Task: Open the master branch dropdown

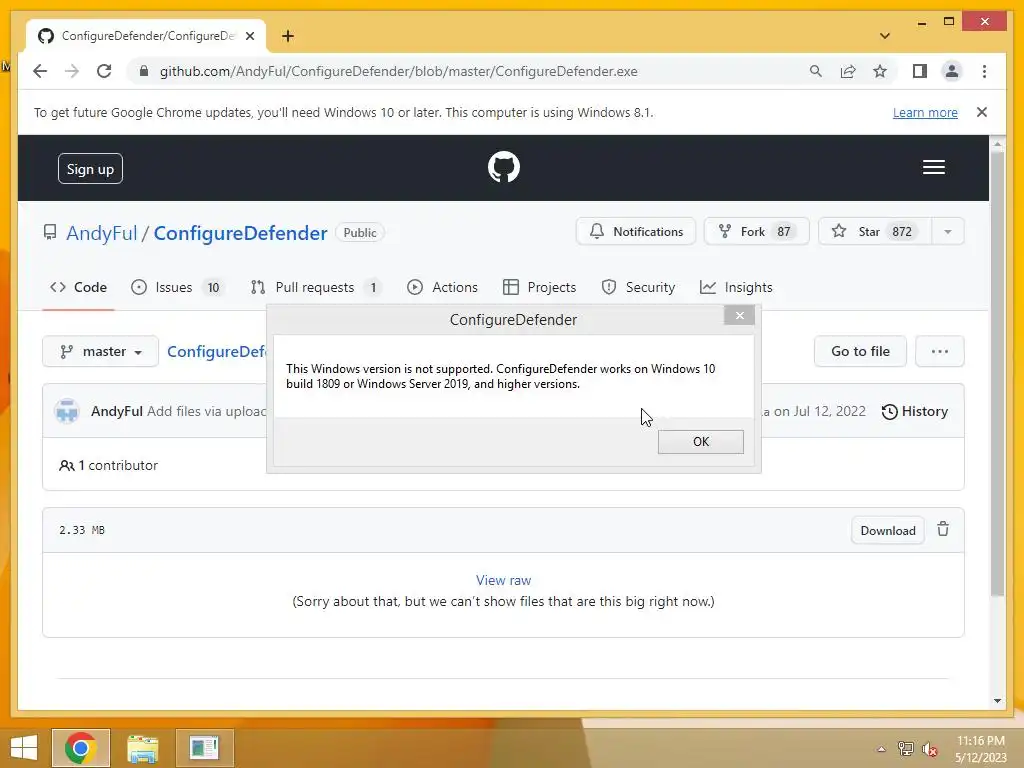Action: [x=101, y=351]
